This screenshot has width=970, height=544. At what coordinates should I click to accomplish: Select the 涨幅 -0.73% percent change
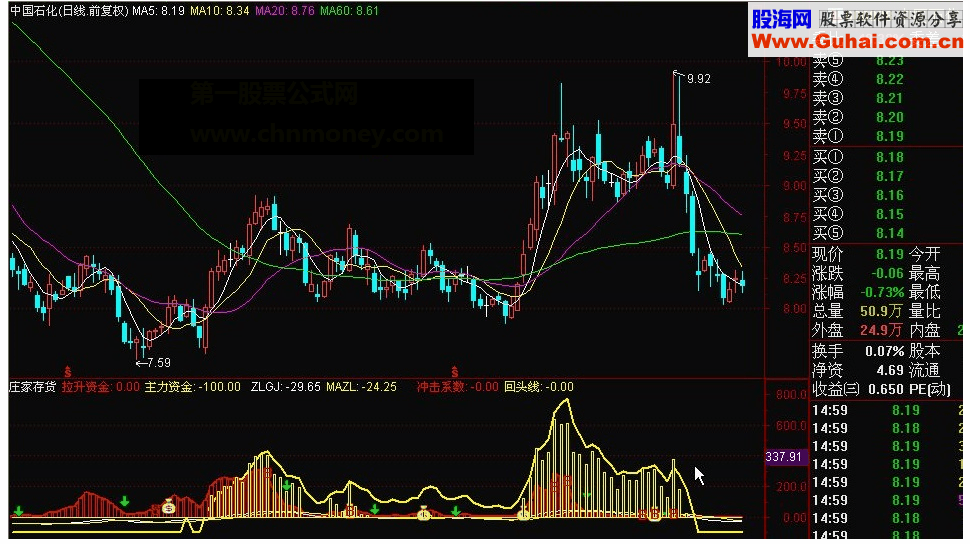(x=859, y=292)
